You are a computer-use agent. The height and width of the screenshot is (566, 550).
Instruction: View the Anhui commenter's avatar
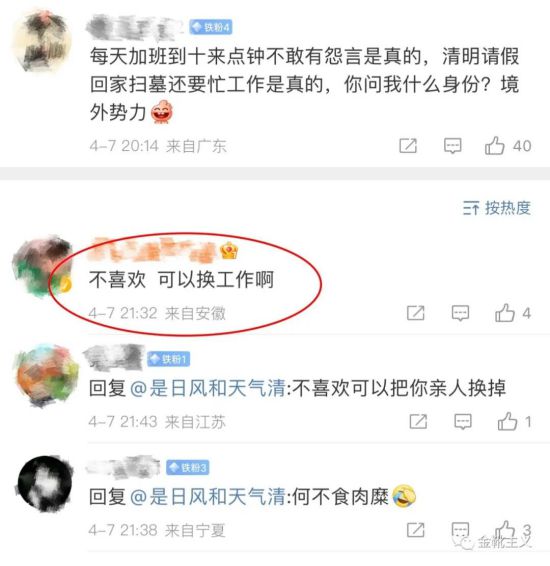point(42,266)
